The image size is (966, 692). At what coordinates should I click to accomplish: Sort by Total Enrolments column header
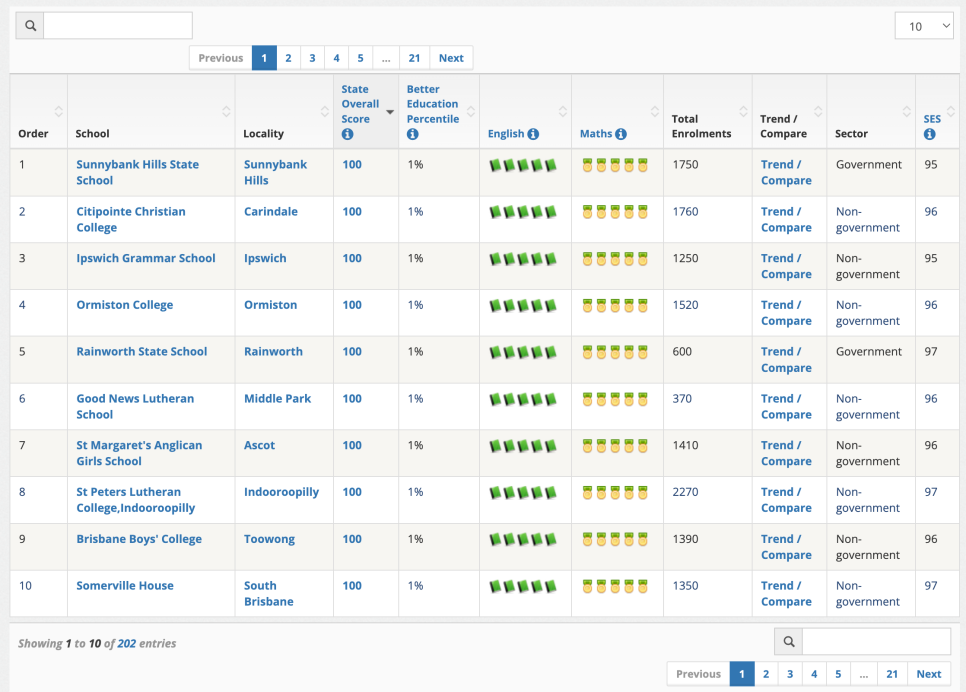pyautogui.click(x=699, y=126)
